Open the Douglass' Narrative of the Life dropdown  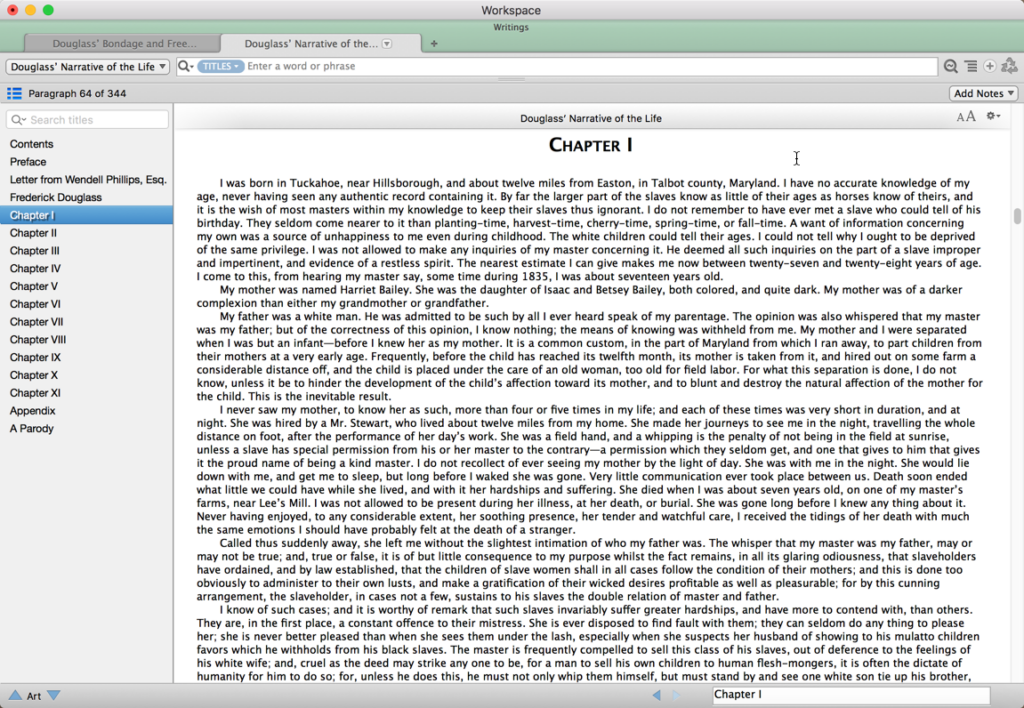click(x=87, y=65)
